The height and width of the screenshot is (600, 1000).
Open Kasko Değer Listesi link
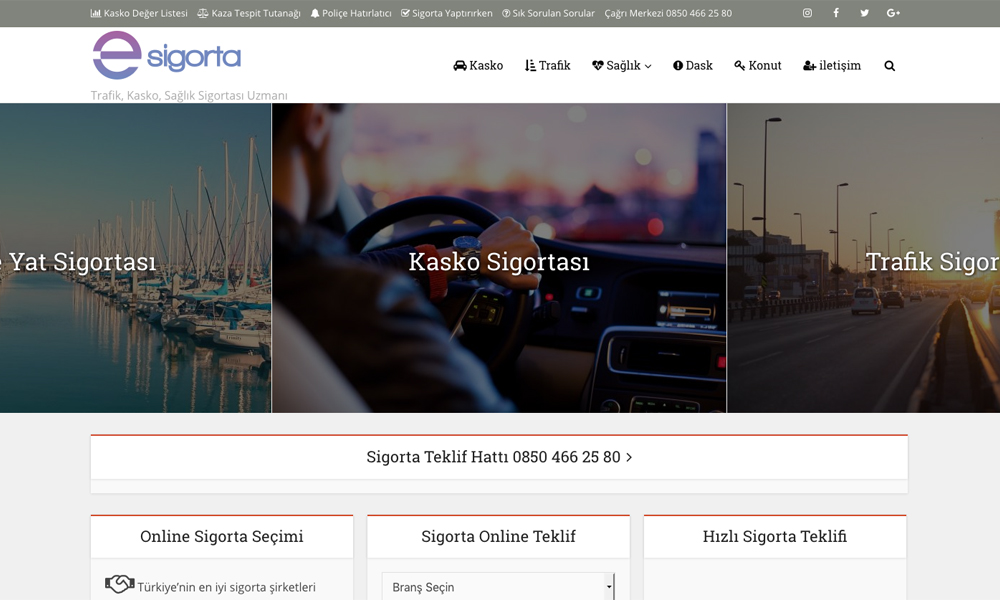coord(139,13)
